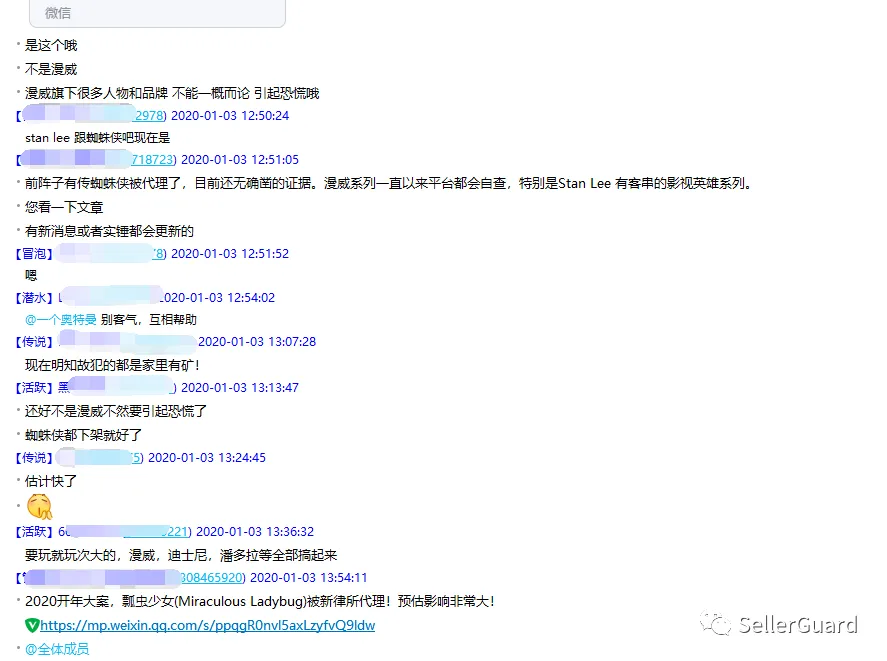Select message '要玩就玩次大的,漫威,迪士尼,潘多拉等全部搞起来'
Image resolution: width=887 pixels, height=661 pixels.
pos(181,555)
